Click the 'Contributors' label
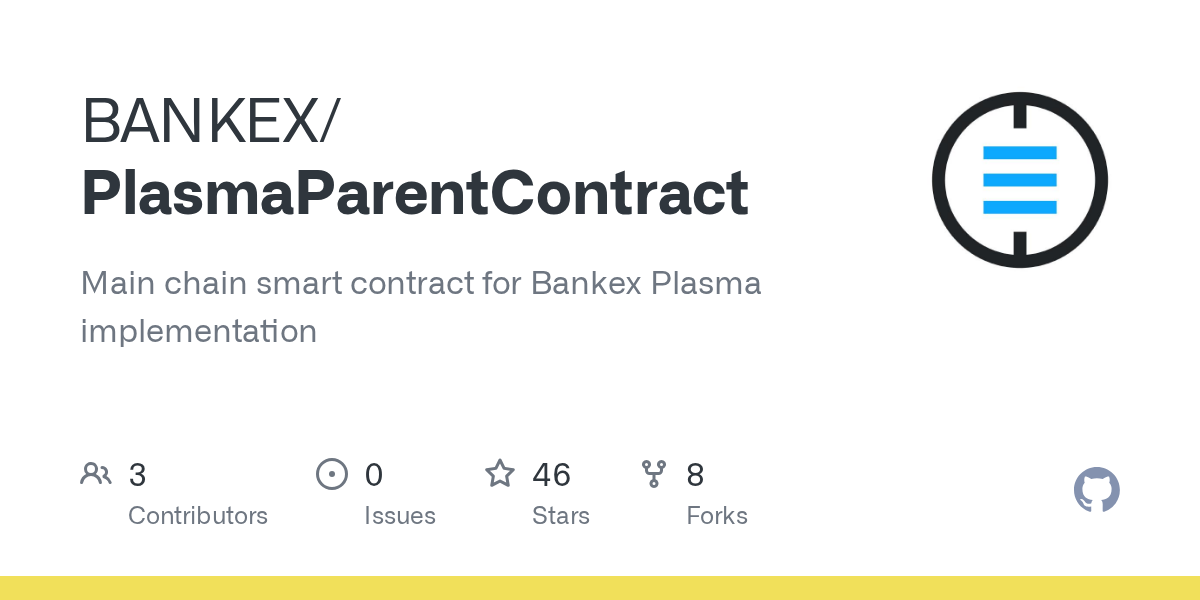 (x=198, y=516)
